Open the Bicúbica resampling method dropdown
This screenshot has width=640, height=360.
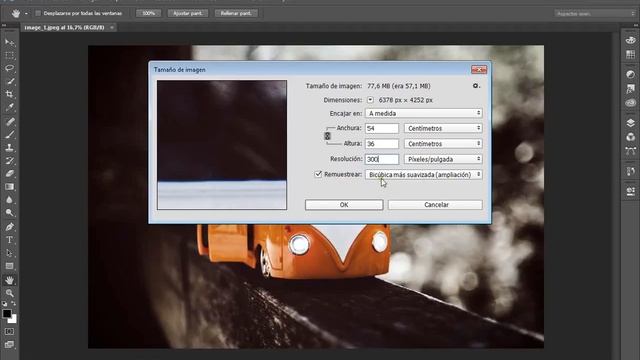[424, 174]
